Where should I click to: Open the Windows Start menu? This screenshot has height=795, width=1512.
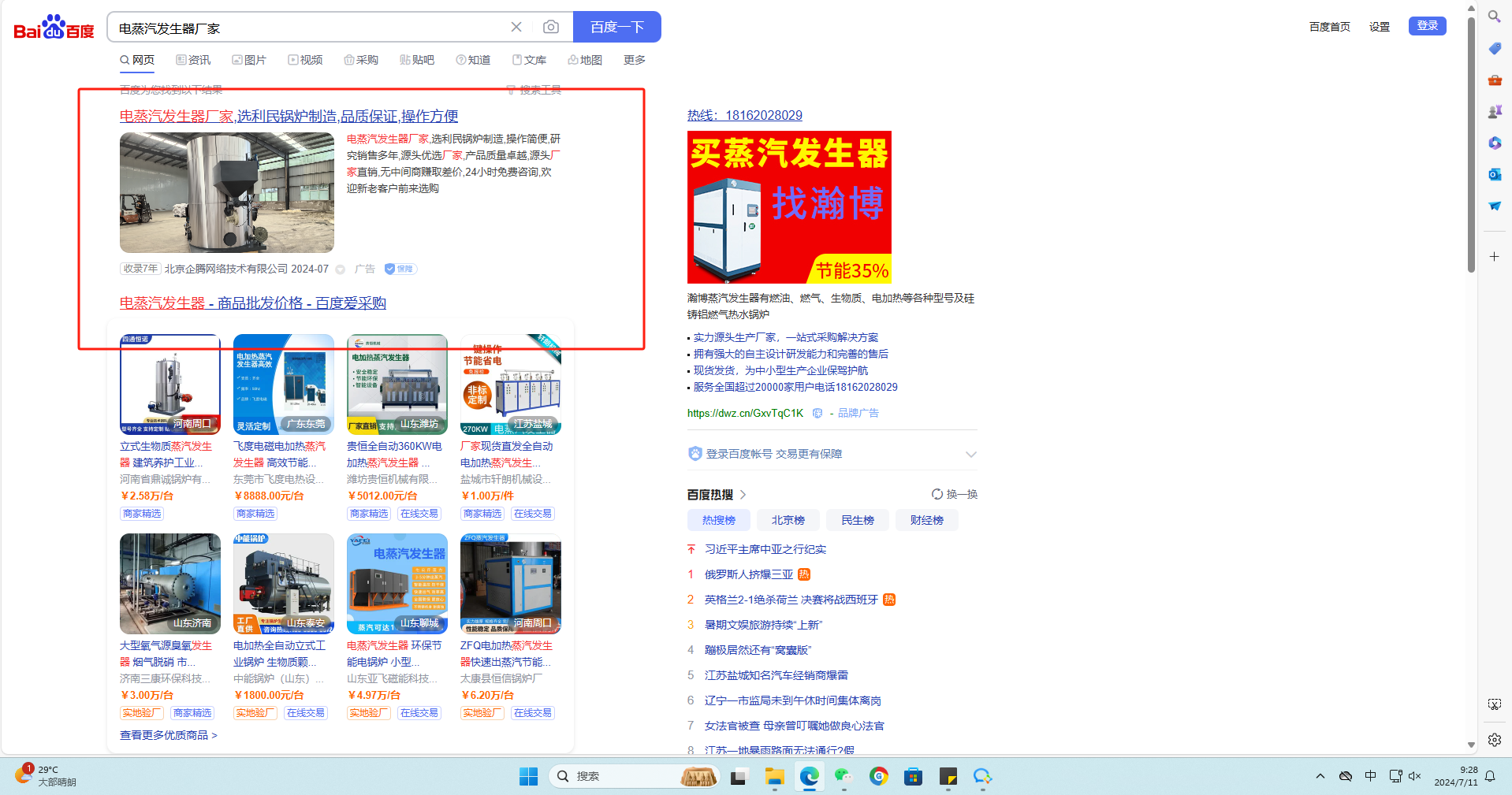pos(528,777)
